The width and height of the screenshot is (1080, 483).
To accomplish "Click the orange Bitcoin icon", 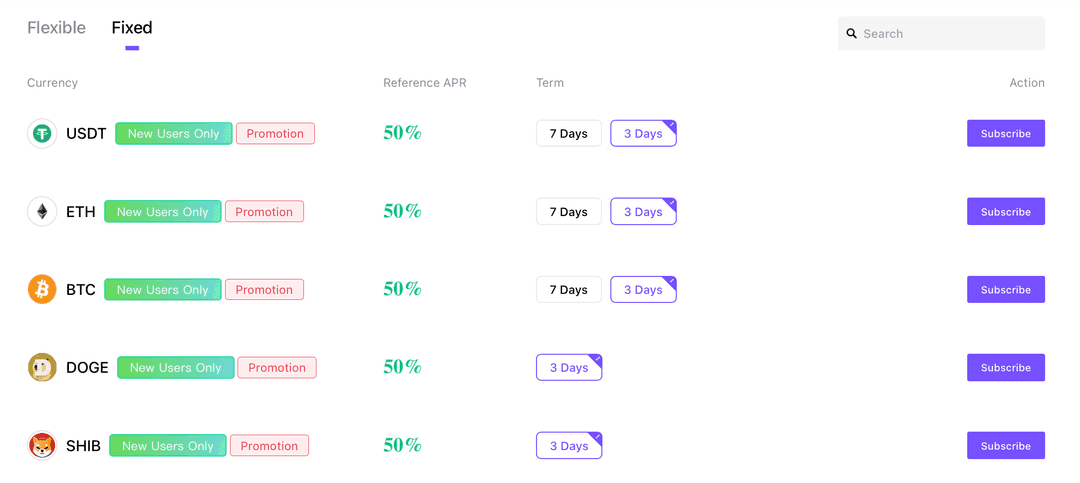I will pos(42,289).
